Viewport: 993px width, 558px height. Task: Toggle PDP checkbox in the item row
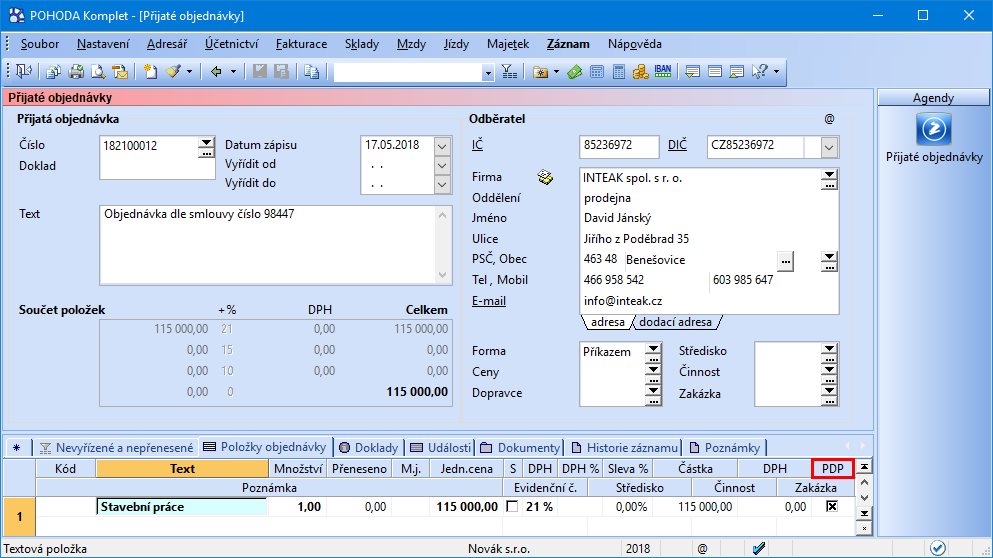[x=832, y=506]
